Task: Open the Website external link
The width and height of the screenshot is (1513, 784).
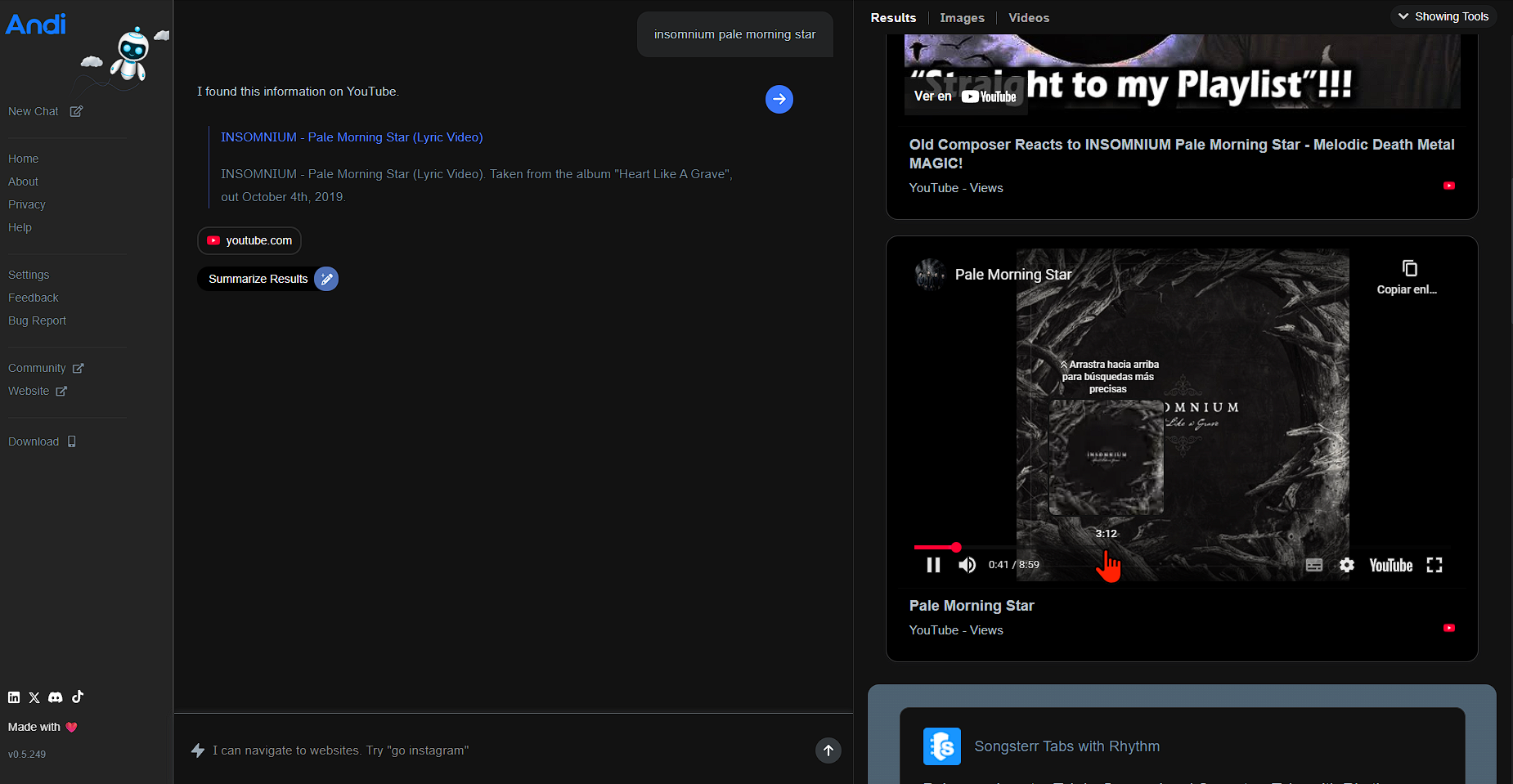Action: click(29, 391)
